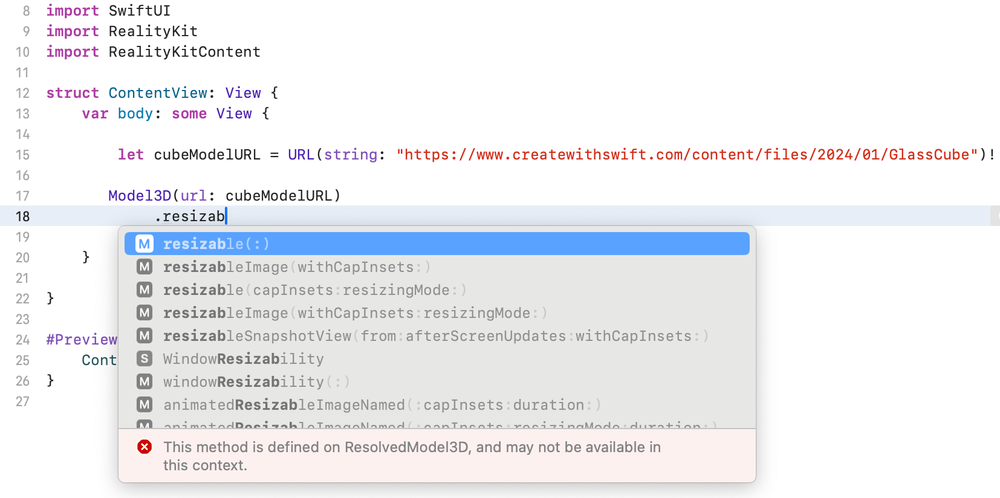Click the M icon for windowResizability(:)
Viewport: 1000px width, 498px height.
[145, 382]
